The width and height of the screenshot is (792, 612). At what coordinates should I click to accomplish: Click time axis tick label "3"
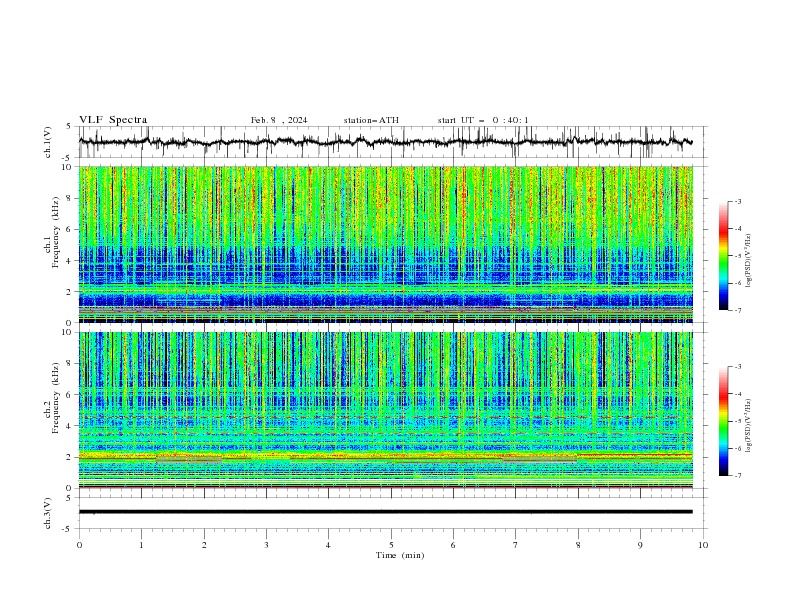(x=266, y=545)
